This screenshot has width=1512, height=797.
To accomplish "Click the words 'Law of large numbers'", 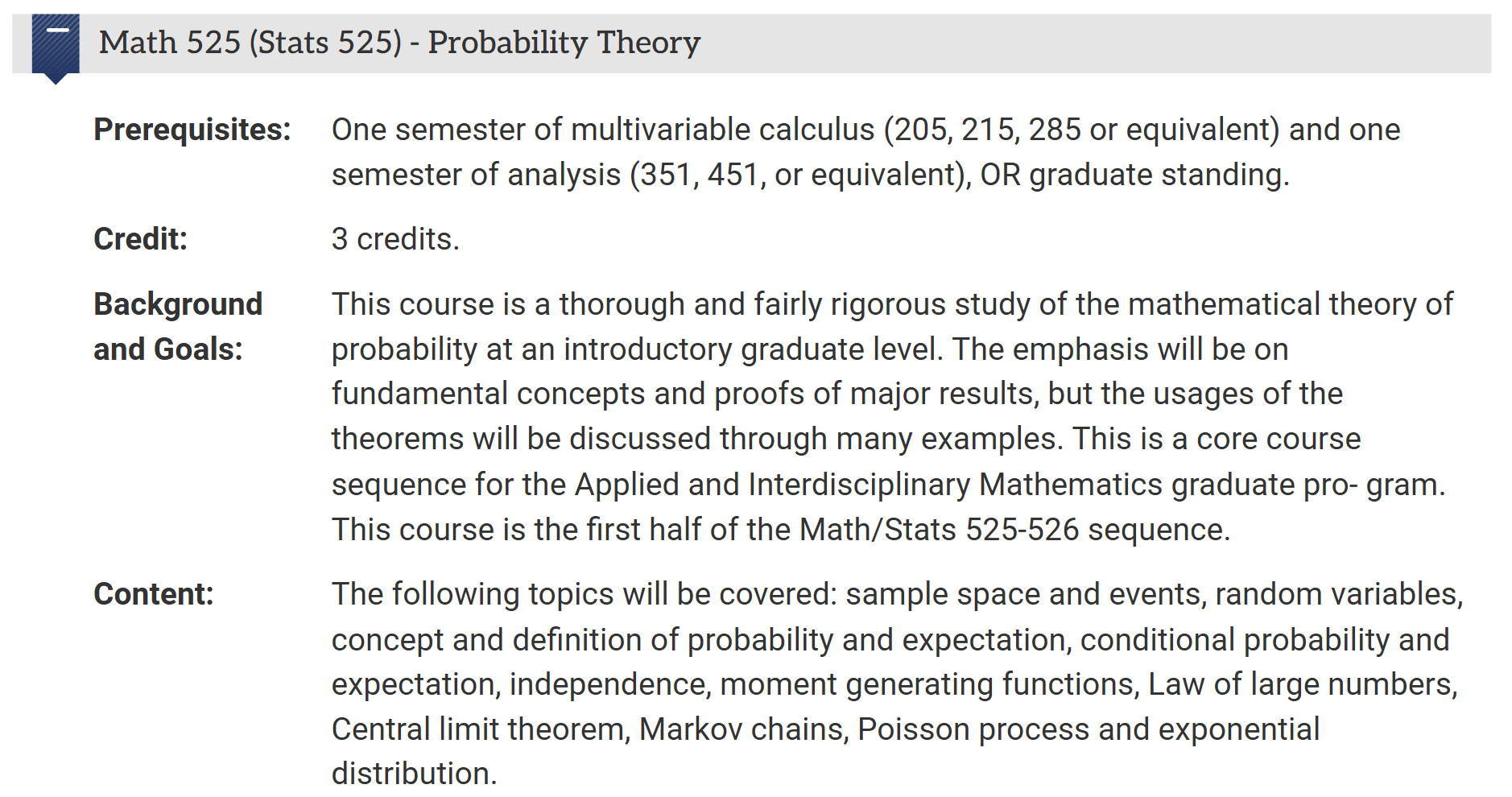I will (1299, 684).
